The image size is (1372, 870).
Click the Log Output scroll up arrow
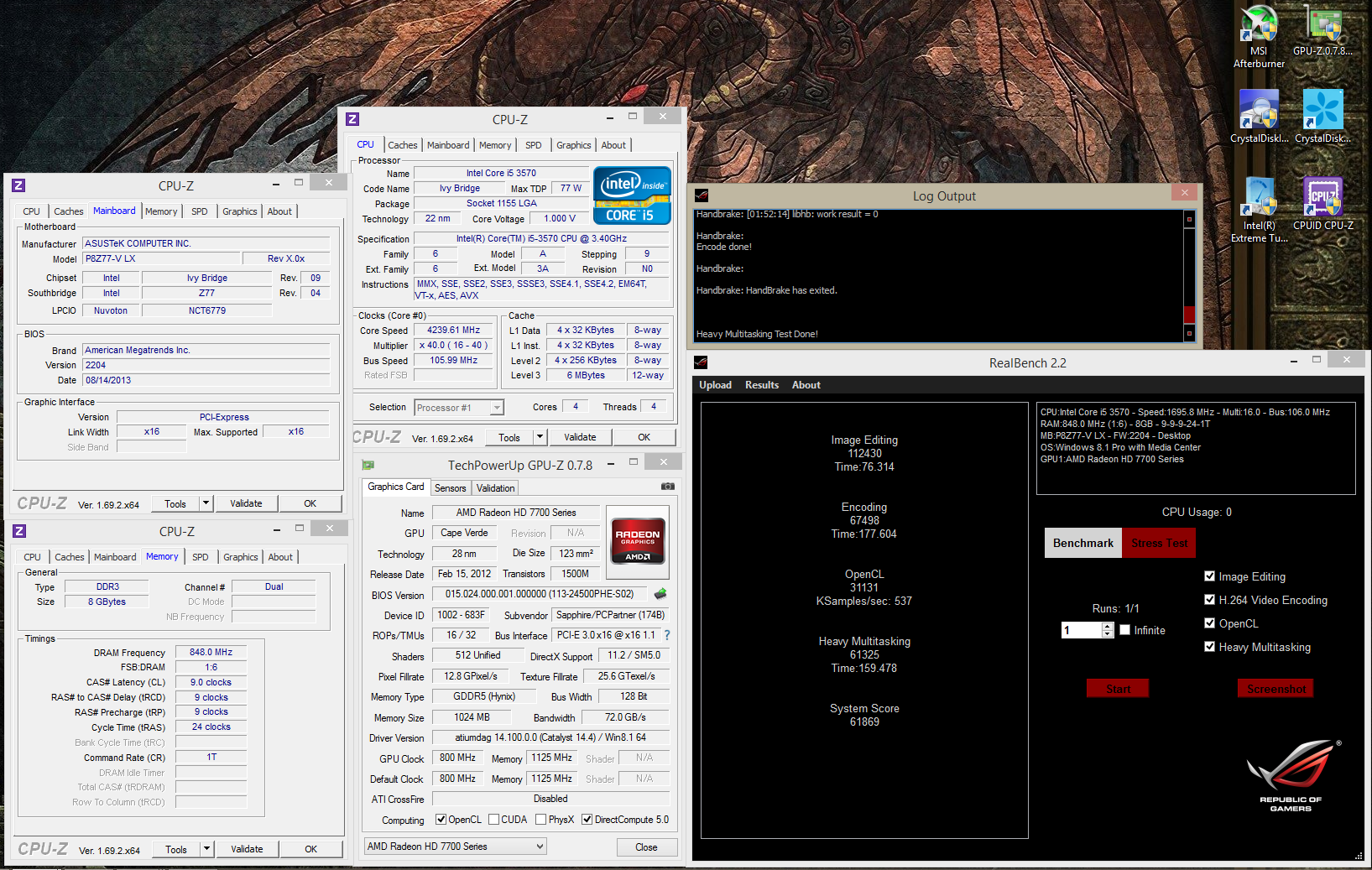(1188, 219)
